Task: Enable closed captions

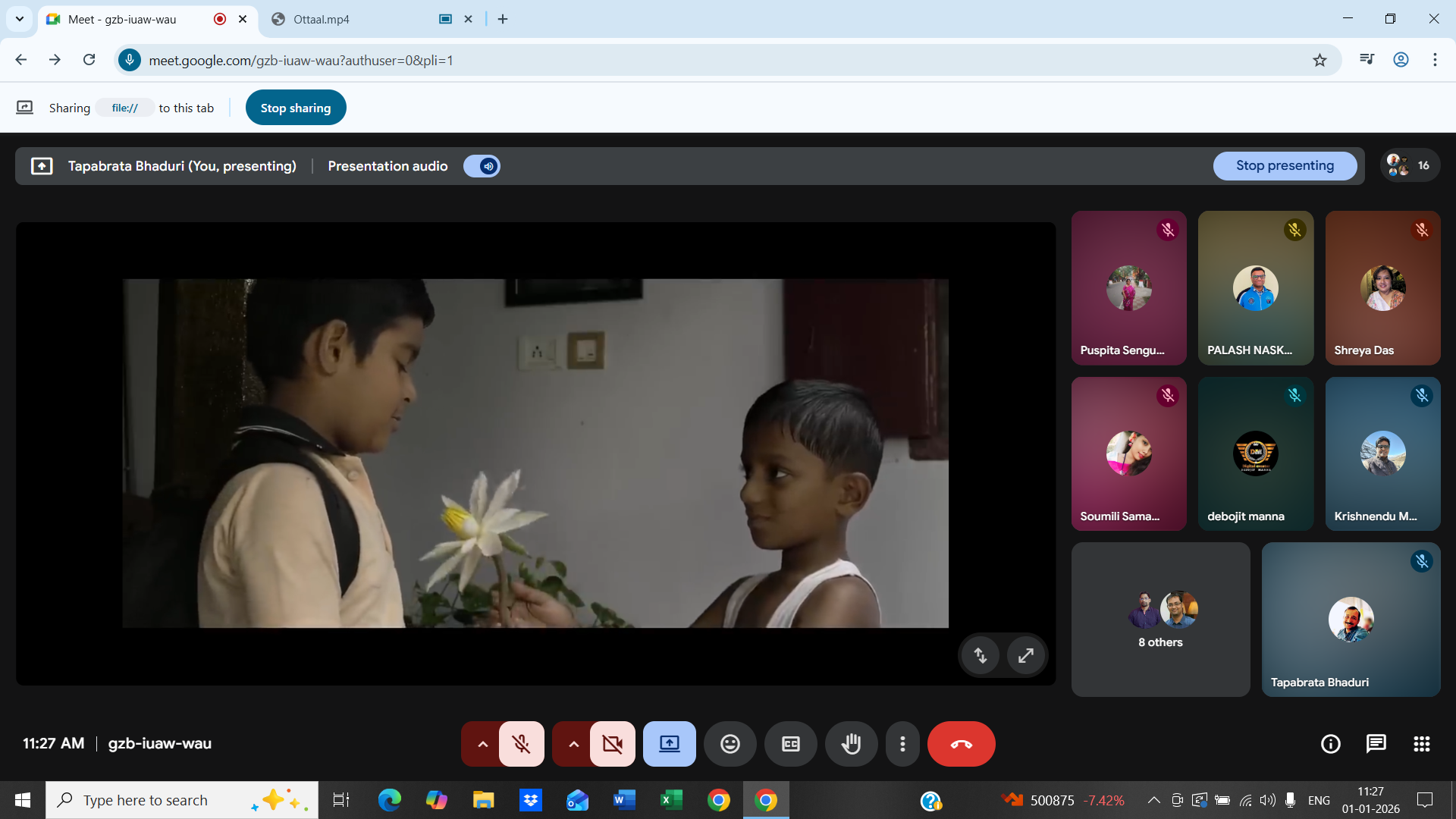Action: [790, 744]
